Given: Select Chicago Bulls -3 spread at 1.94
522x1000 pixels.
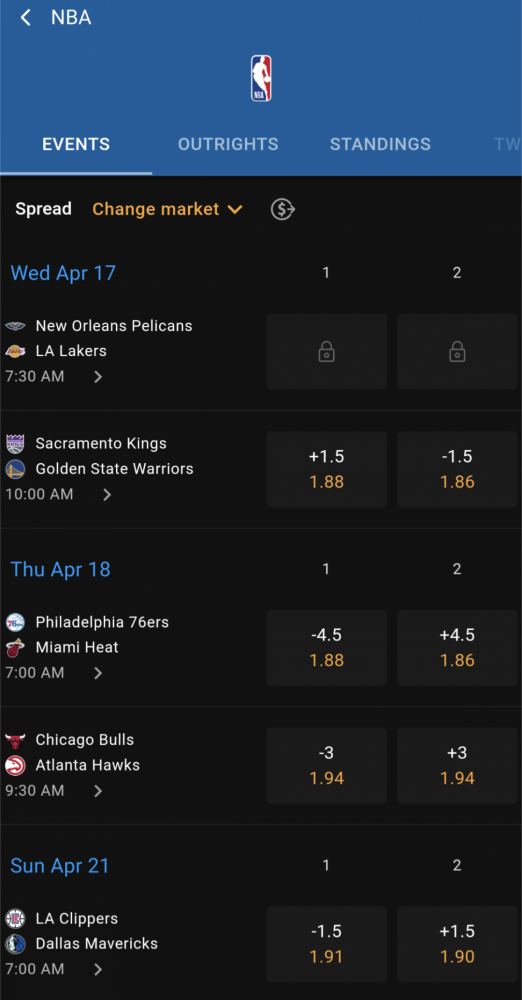Looking at the screenshot, I should point(327,765).
